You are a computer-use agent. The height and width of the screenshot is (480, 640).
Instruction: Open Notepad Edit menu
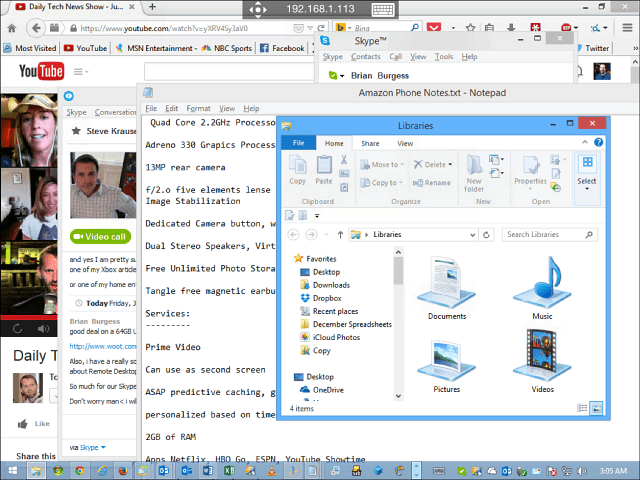pos(171,108)
